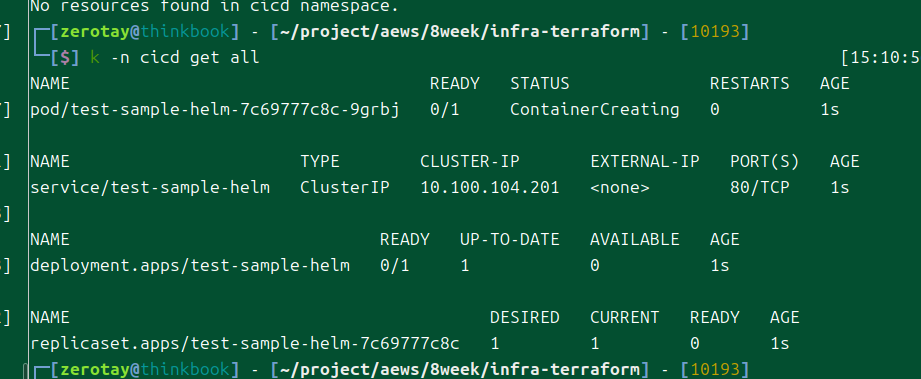This screenshot has width=921, height=379.
Task: Click the $ prompt symbol
Action: 65,58
